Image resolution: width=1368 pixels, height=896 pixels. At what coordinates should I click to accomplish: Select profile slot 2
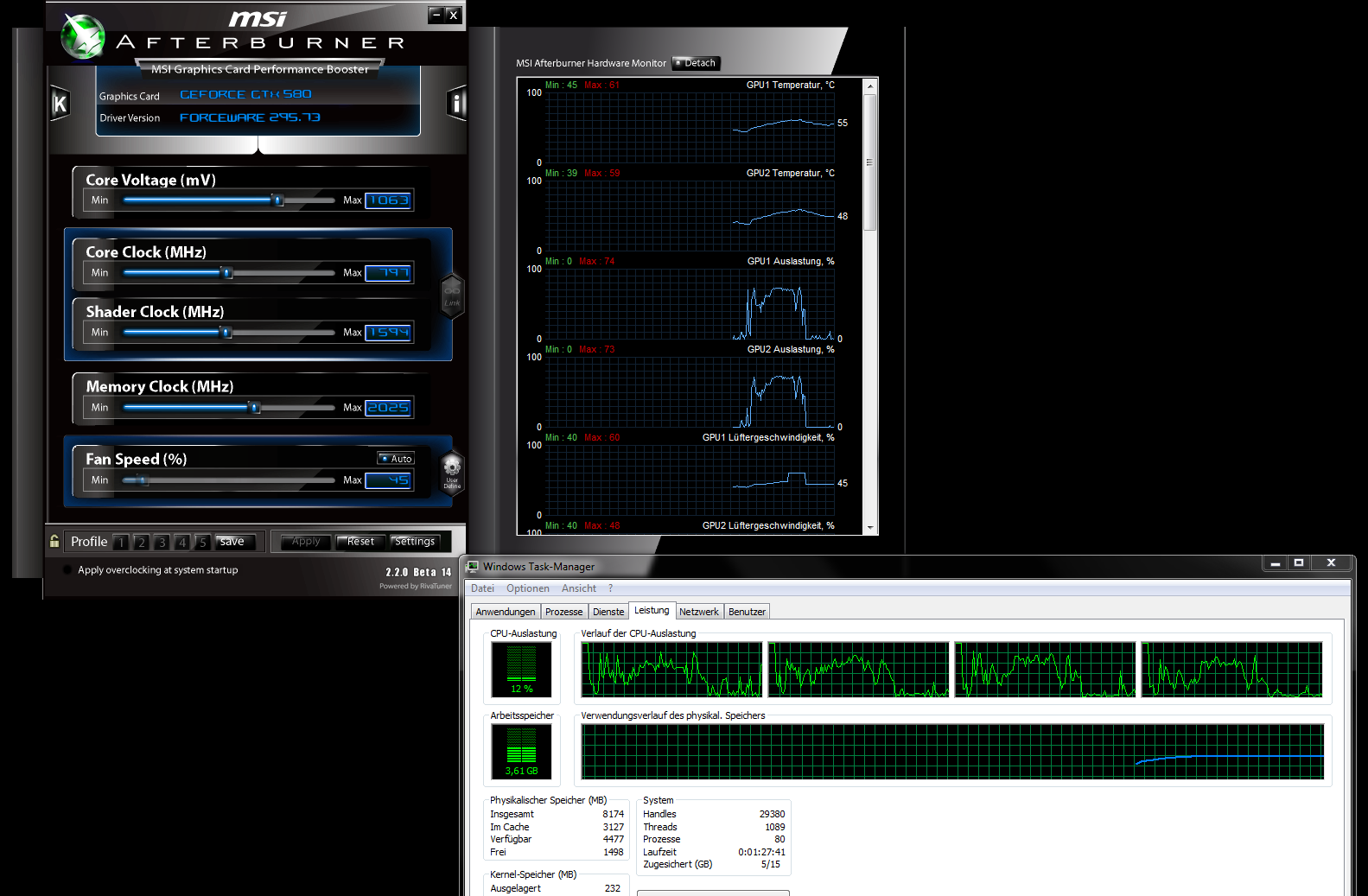[141, 542]
